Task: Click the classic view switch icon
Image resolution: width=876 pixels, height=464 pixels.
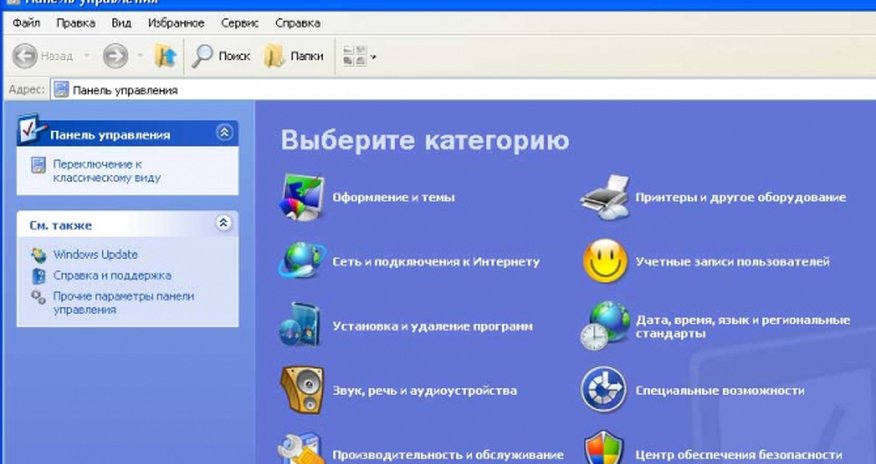Action: (x=39, y=165)
